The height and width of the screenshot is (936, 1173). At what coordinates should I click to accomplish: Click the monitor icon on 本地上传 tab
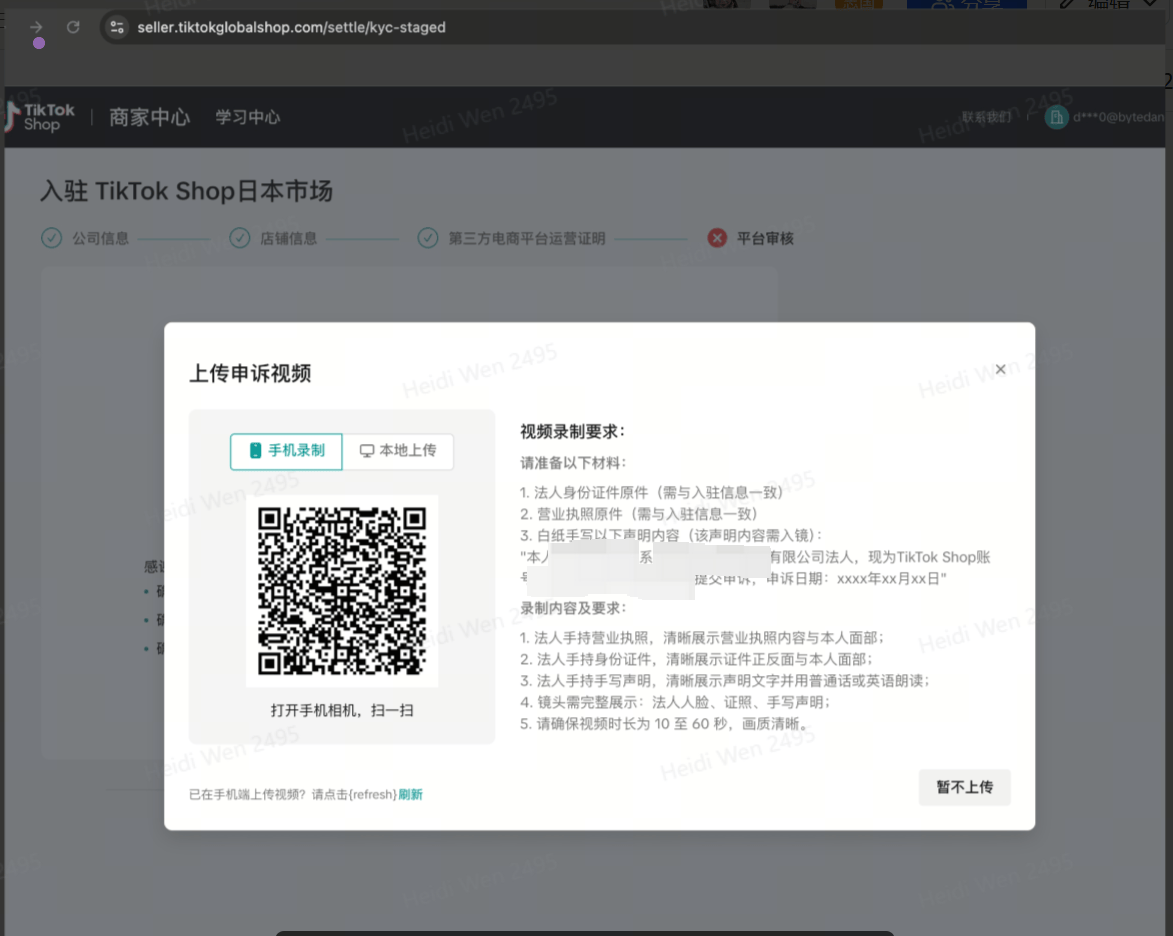point(366,451)
